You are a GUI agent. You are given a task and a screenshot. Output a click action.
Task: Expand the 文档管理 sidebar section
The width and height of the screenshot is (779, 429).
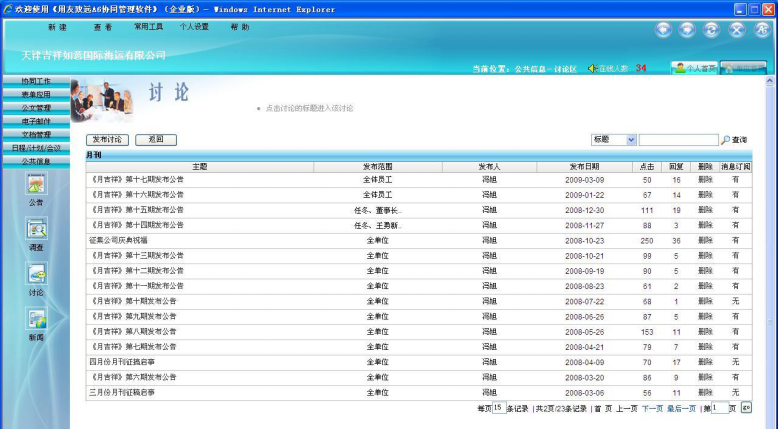click(x=36, y=134)
